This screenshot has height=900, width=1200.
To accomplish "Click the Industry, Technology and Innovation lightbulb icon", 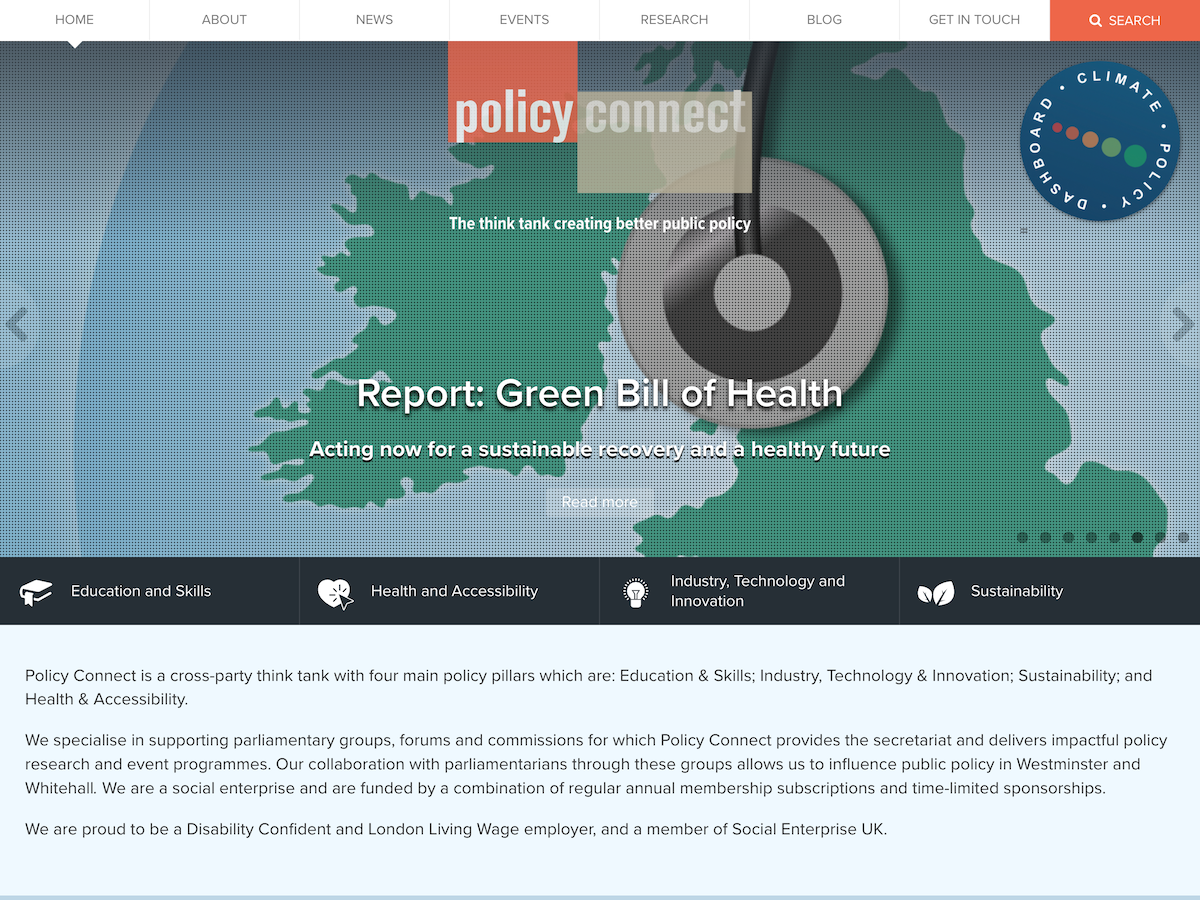I will tap(636, 593).
